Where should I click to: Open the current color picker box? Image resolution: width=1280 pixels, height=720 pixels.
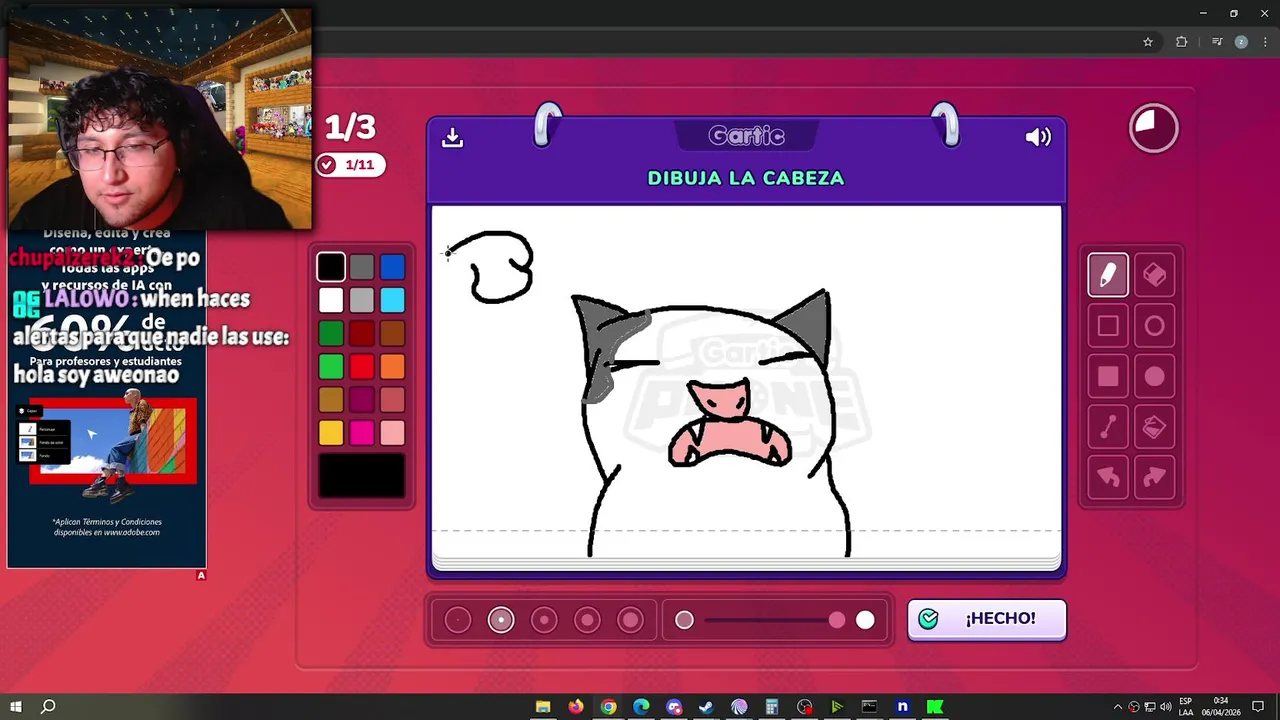[x=362, y=475]
